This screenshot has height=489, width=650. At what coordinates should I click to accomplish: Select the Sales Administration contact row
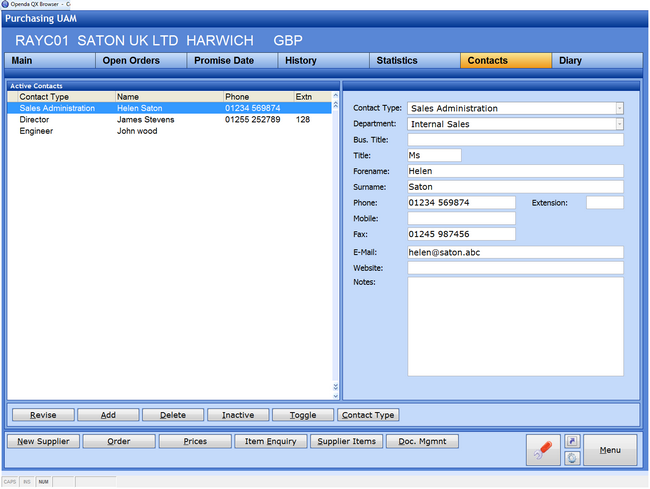[x=169, y=108]
